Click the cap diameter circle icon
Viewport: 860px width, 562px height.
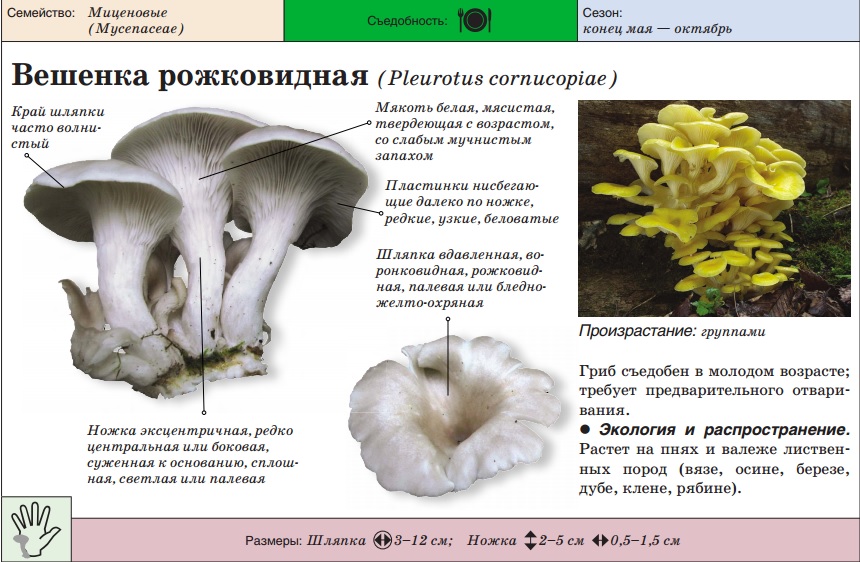(x=381, y=540)
